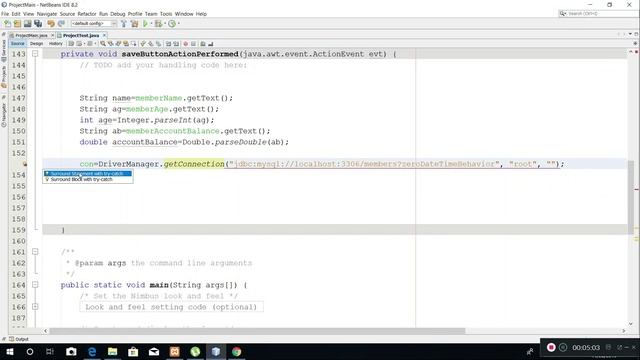The width and height of the screenshot is (640, 360).
Task: Open the Run Project dropdown arrow
Action: click(151, 24)
